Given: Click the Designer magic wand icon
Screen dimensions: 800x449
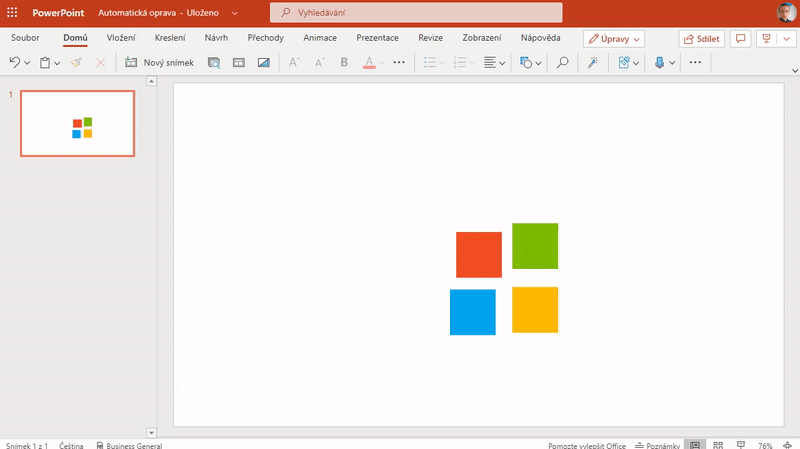Looking at the screenshot, I should pos(592,62).
